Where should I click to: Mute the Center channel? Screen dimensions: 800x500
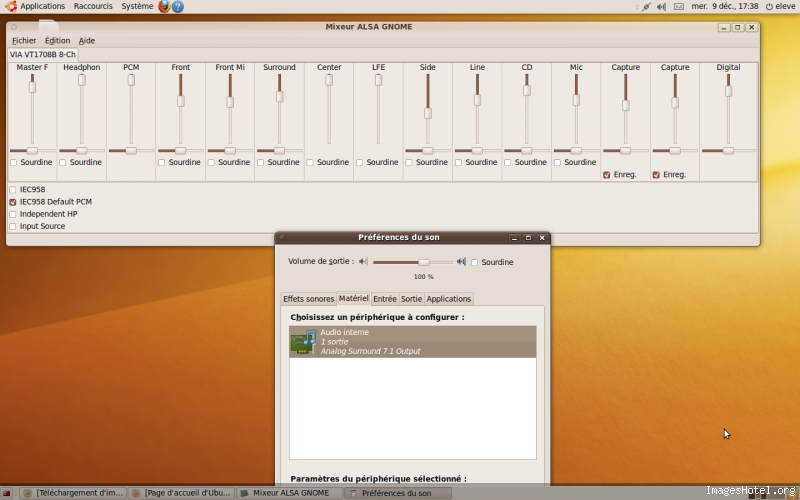(x=310, y=162)
